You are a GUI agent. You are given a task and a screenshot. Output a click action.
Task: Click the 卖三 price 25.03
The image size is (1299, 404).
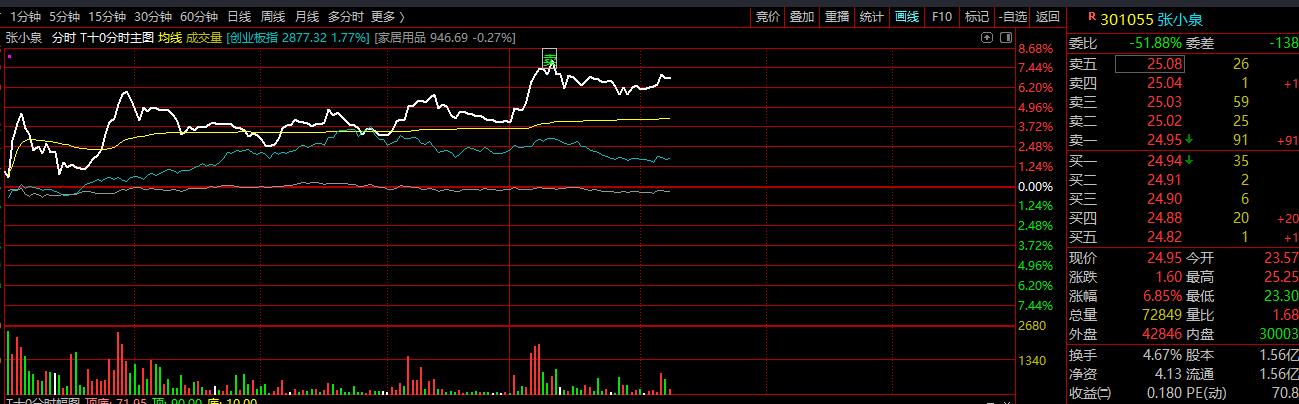pyautogui.click(x=1165, y=101)
